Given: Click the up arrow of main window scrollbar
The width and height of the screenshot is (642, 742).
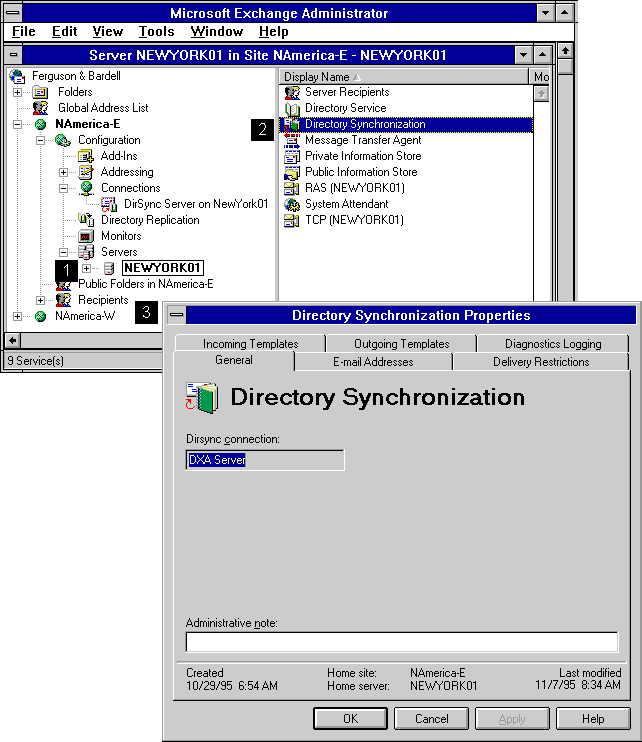Looking at the screenshot, I should [x=565, y=51].
